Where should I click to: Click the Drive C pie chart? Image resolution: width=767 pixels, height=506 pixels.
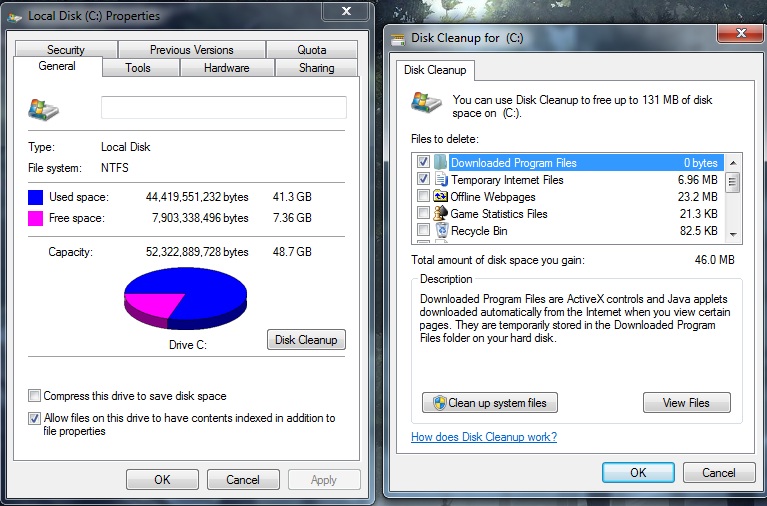[x=185, y=298]
